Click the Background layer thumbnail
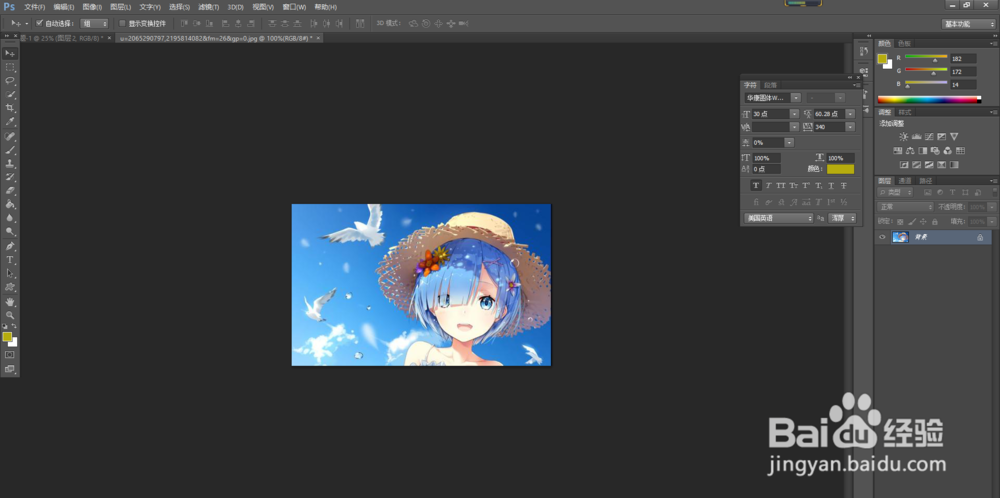The image size is (1000, 498). (901, 237)
